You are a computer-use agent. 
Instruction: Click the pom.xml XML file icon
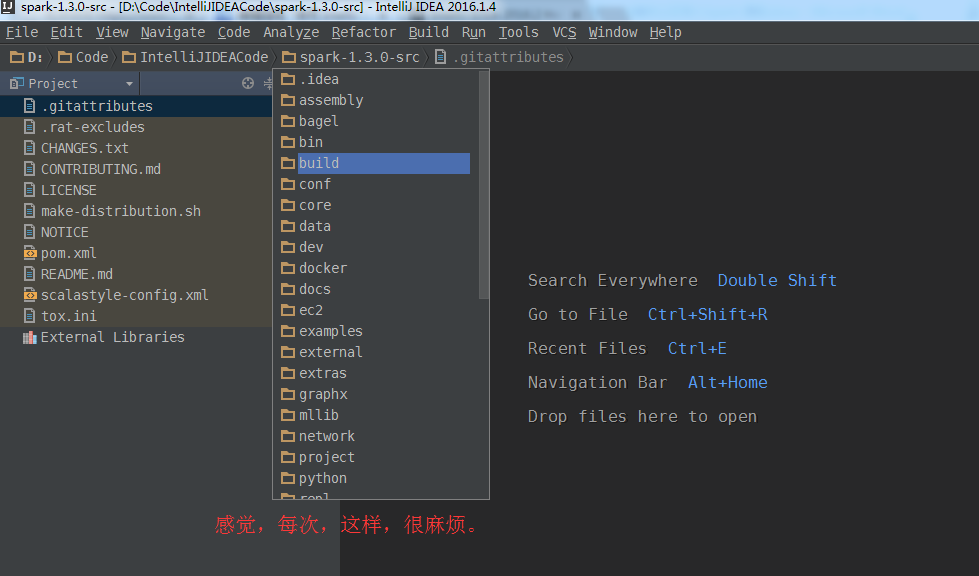click(29, 253)
